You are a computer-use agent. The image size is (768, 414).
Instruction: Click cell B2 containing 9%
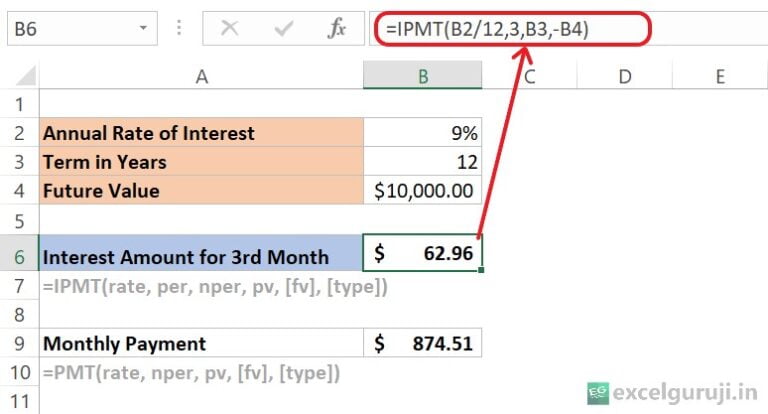[x=423, y=133]
